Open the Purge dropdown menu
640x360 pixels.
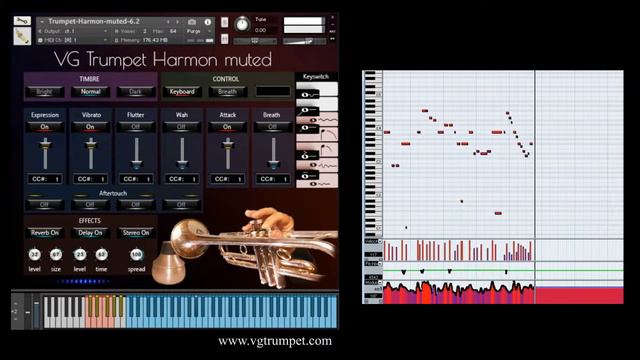click(x=199, y=31)
